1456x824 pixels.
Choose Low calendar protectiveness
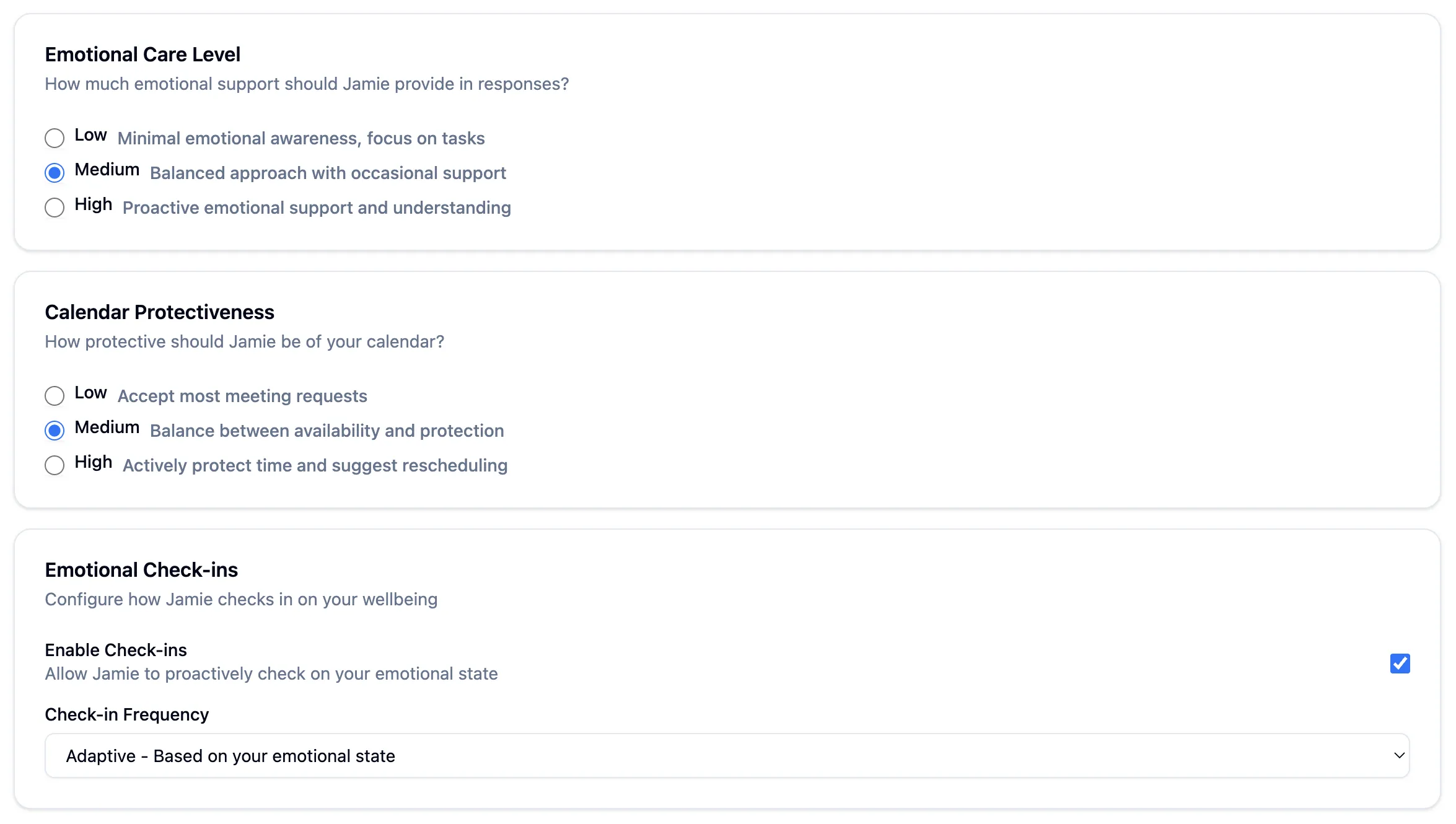coord(55,396)
